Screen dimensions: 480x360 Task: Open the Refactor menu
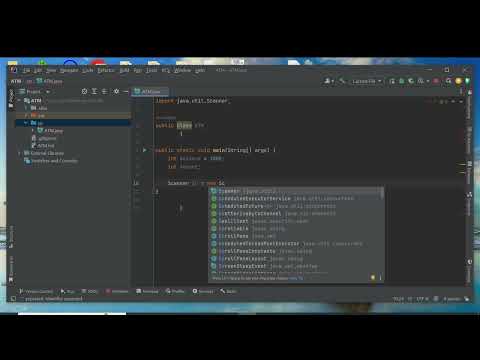[106, 70]
